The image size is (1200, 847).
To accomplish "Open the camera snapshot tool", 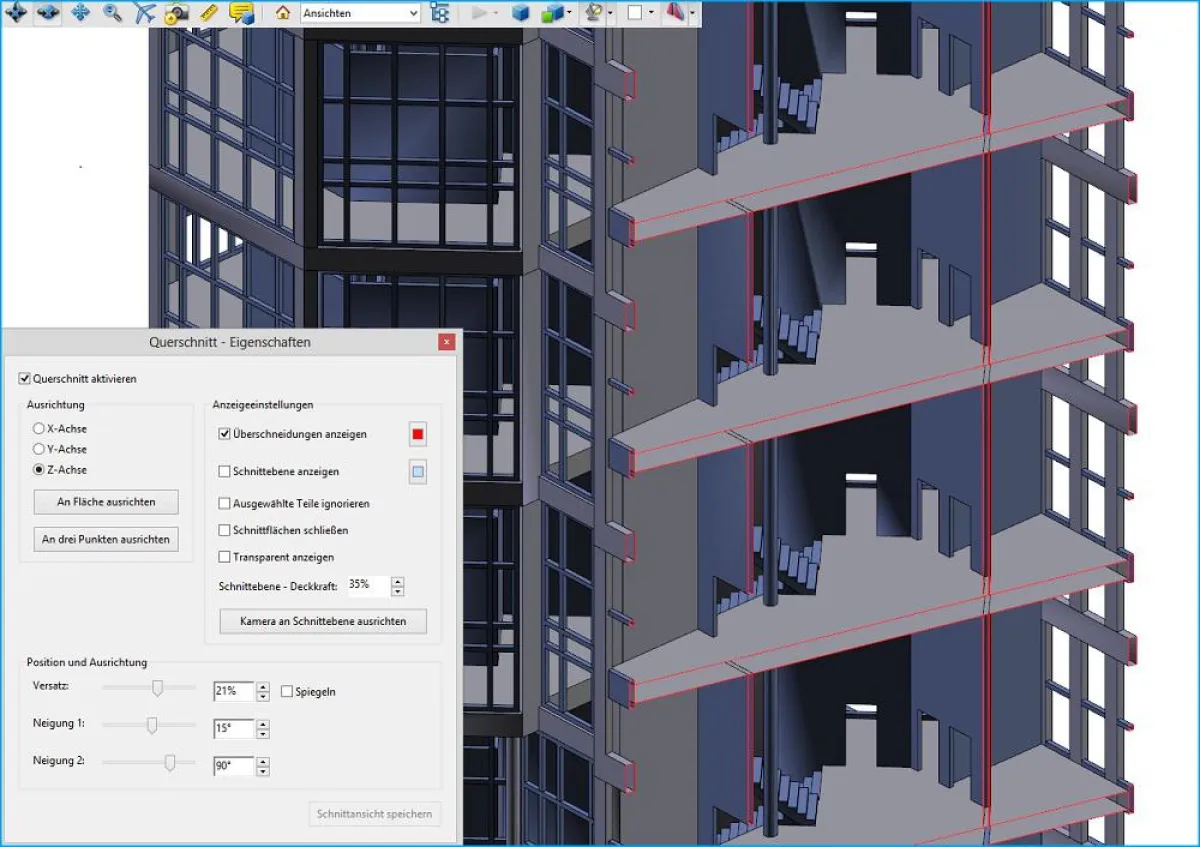I will coord(176,13).
